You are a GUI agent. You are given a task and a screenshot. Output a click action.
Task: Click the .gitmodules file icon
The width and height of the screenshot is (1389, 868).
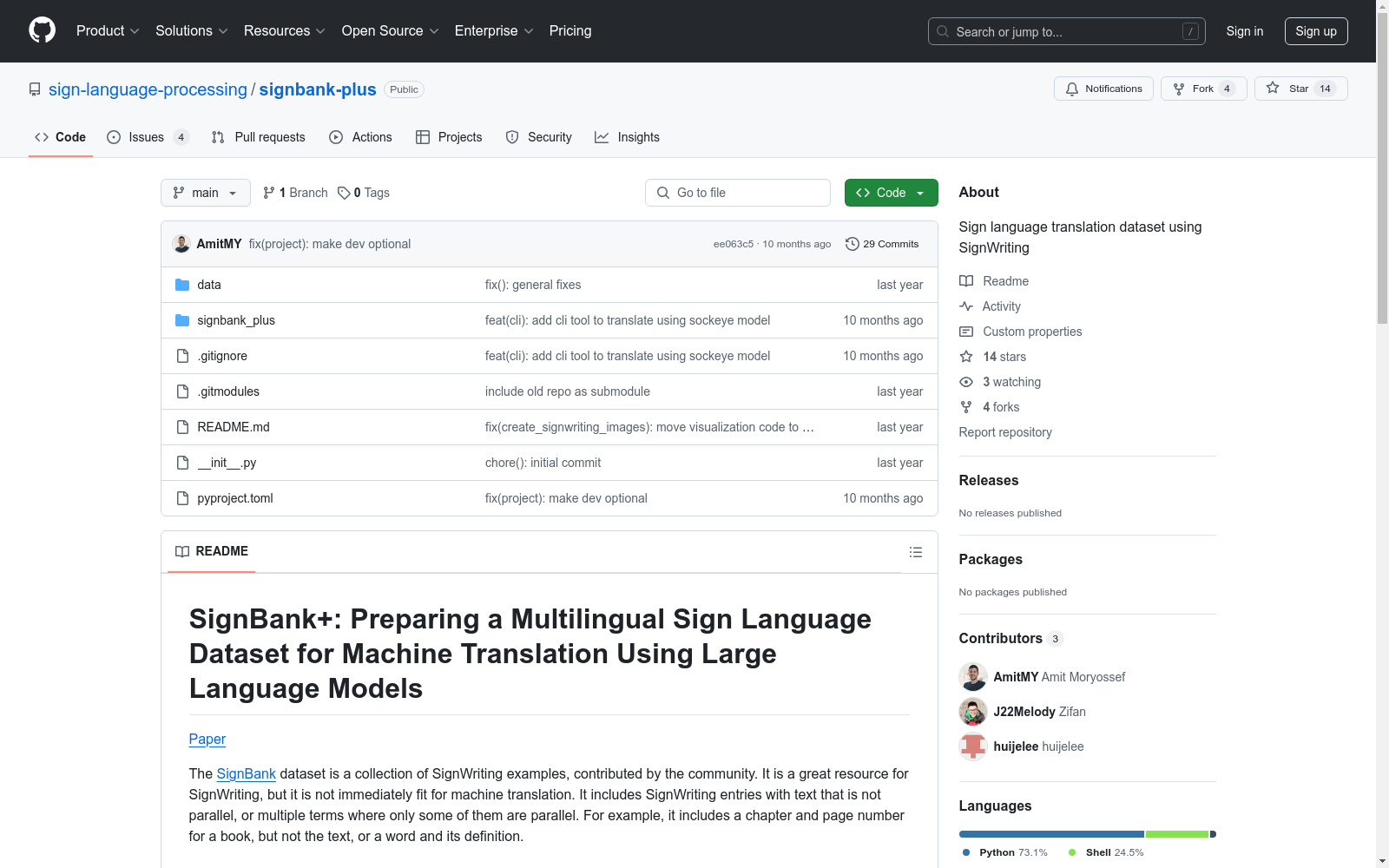(x=182, y=391)
